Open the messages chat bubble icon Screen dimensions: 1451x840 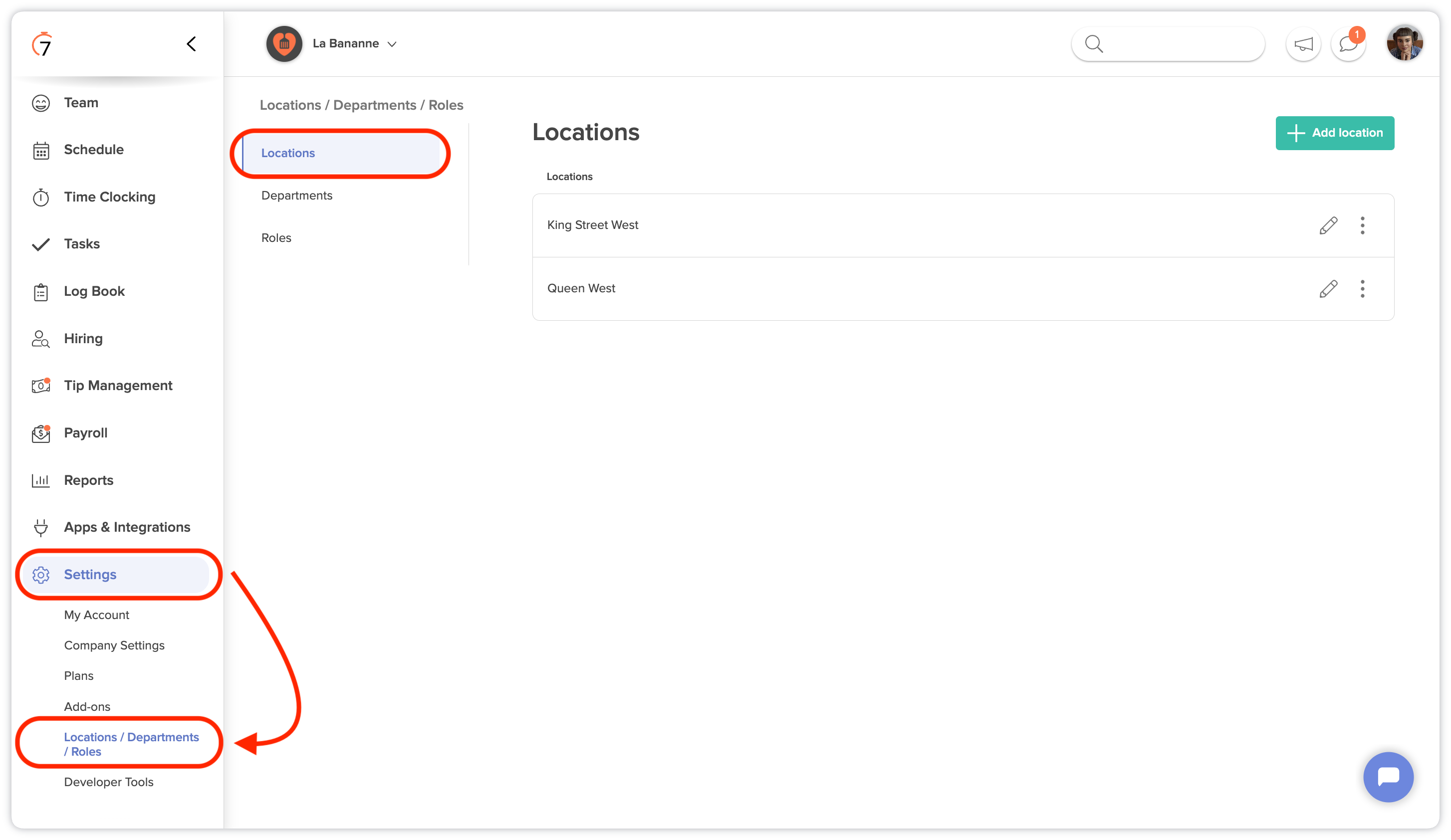tap(1349, 44)
